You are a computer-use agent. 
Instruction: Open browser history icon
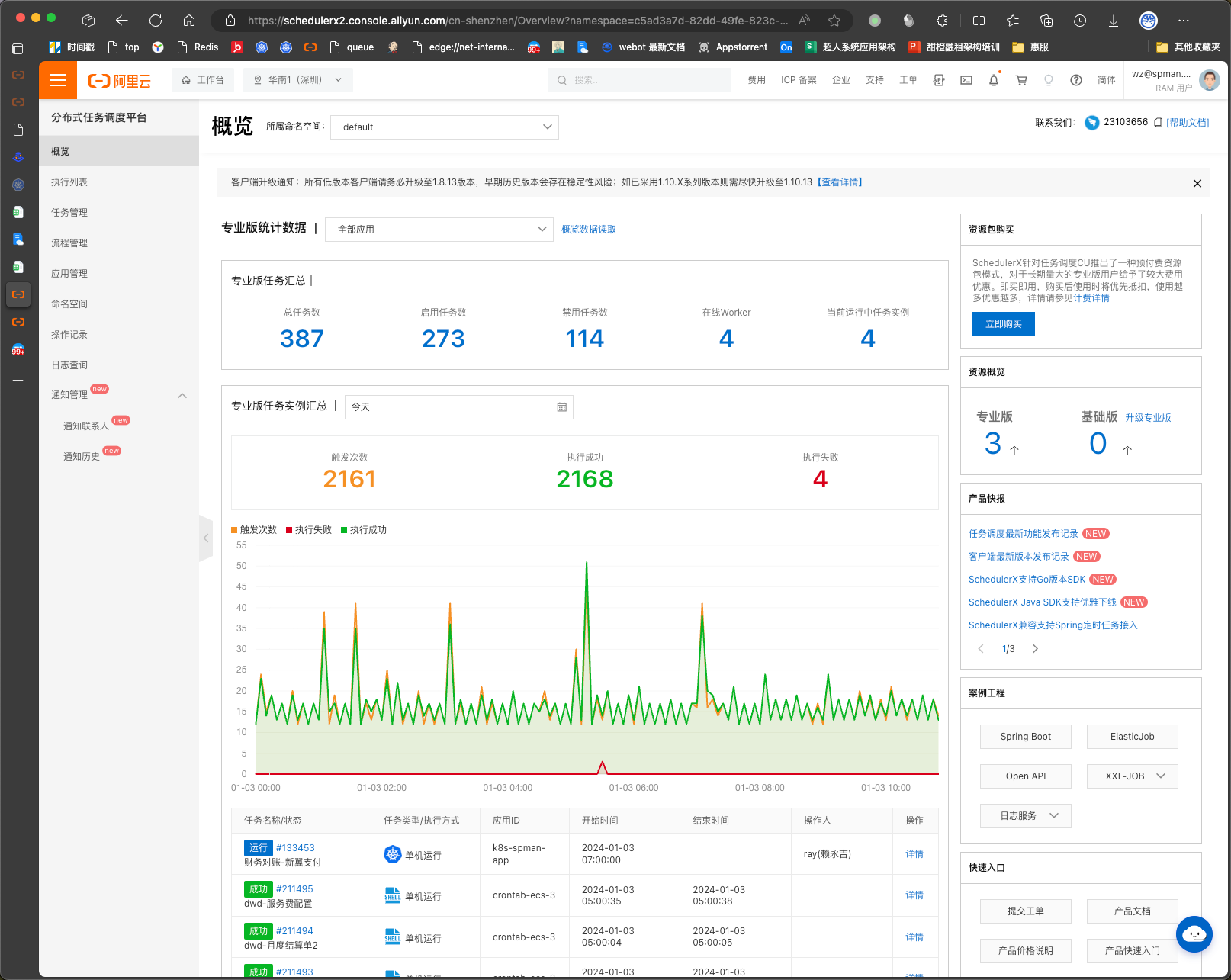coord(1080,21)
